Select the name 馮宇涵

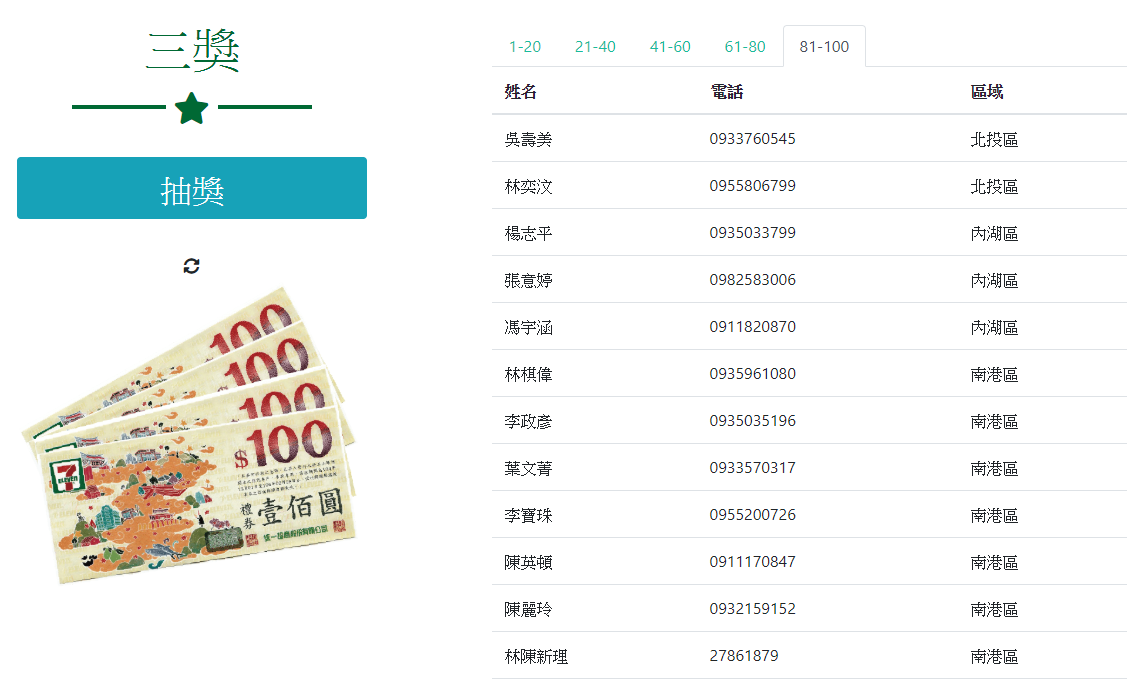coord(528,327)
